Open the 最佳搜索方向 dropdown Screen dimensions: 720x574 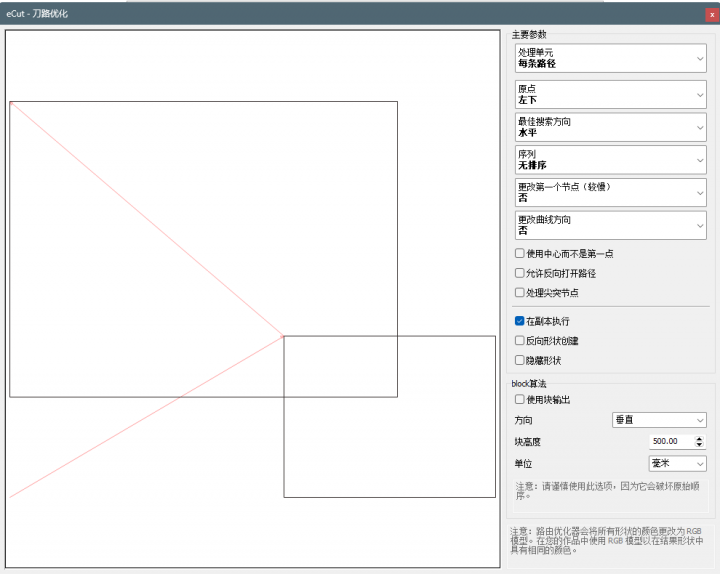610,127
